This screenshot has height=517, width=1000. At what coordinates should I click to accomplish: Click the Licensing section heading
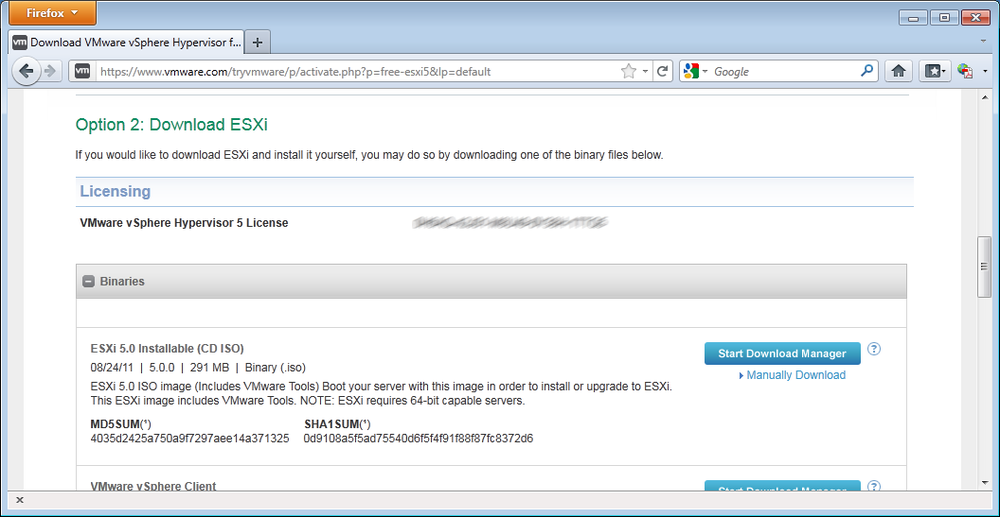click(115, 191)
